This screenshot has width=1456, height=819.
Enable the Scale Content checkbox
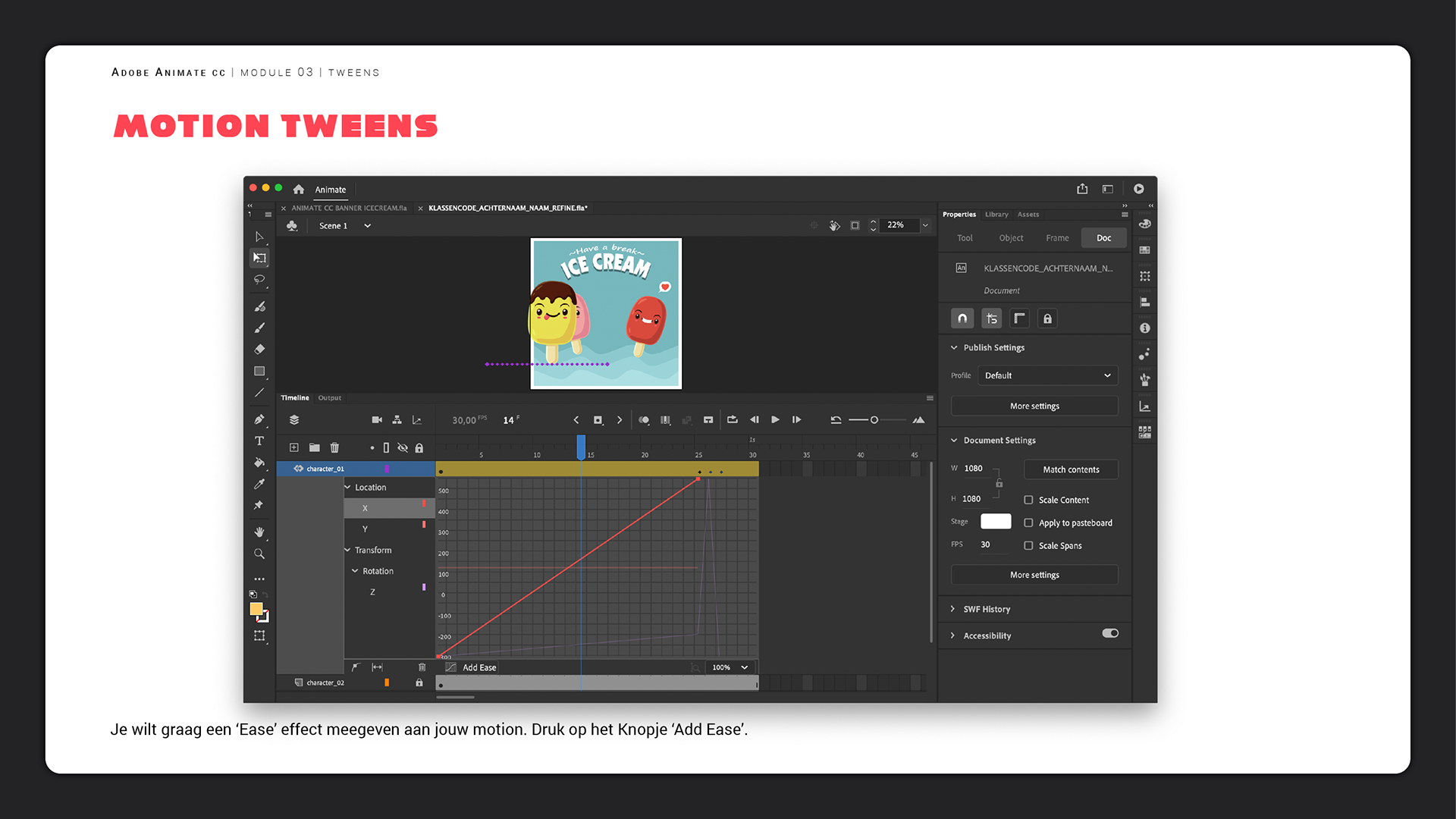pyautogui.click(x=1028, y=500)
